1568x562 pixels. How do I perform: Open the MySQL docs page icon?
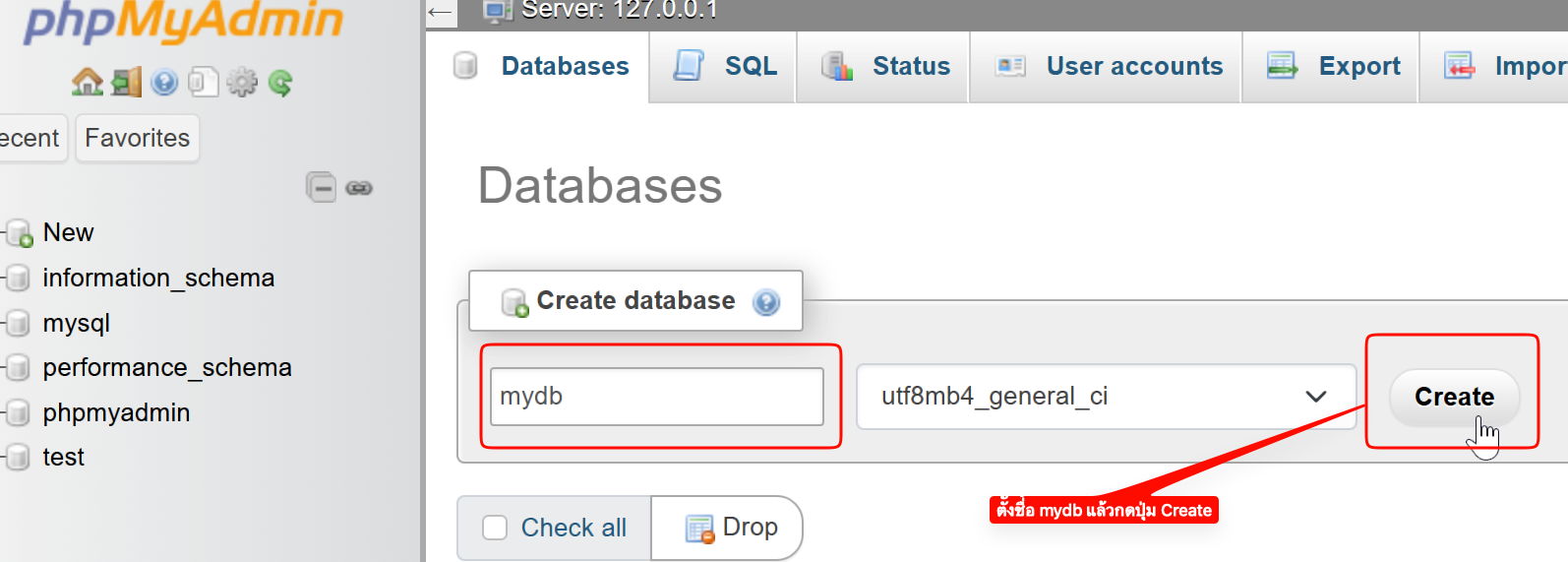point(203,83)
